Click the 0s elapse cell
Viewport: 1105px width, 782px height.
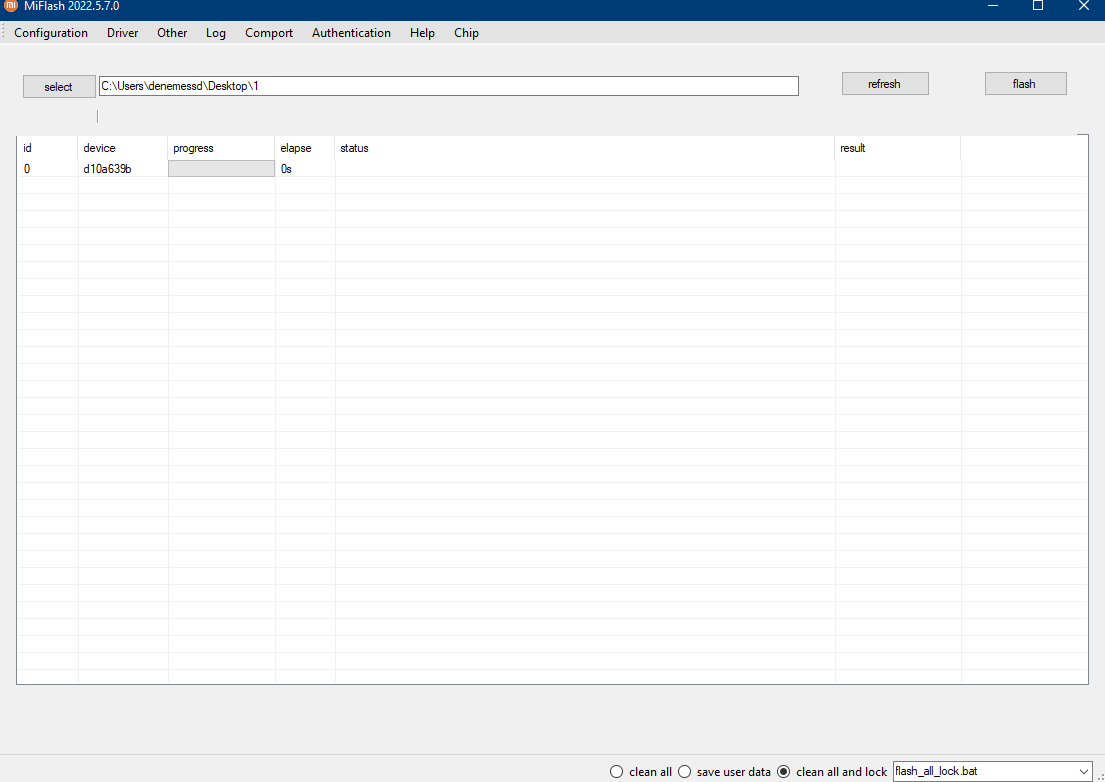[286, 169]
